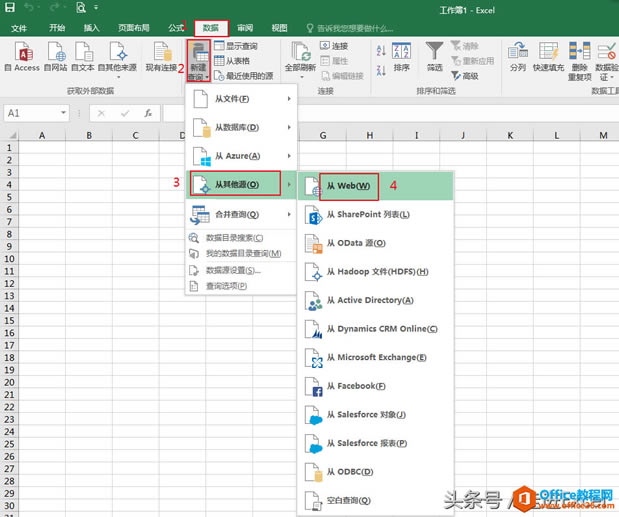This screenshot has width=619, height=517.
Task: Click 清除 (Clear) filter button
Action: click(x=465, y=46)
